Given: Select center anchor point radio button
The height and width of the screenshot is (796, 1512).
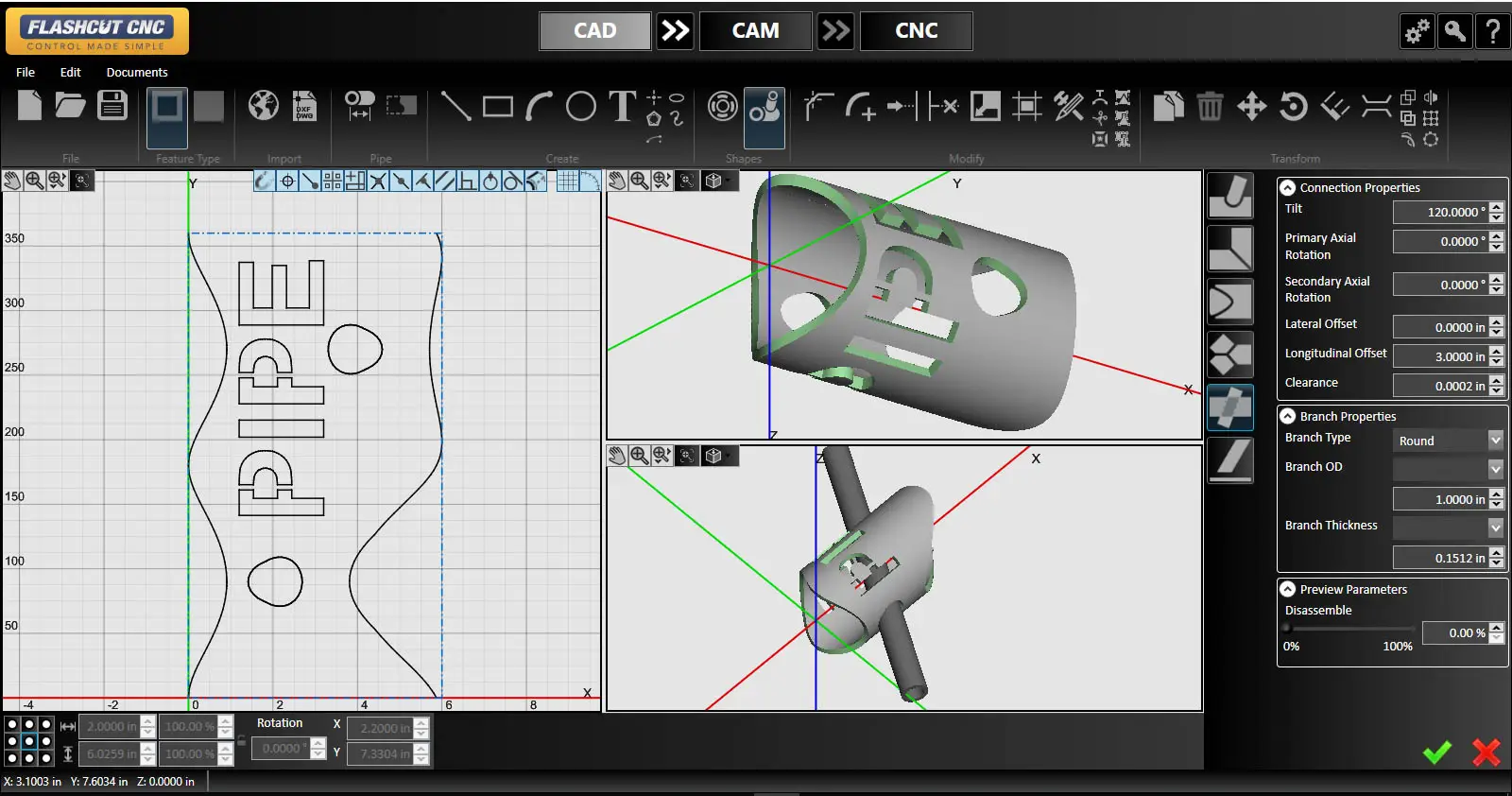Looking at the screenshot, I should pos(28,741).
